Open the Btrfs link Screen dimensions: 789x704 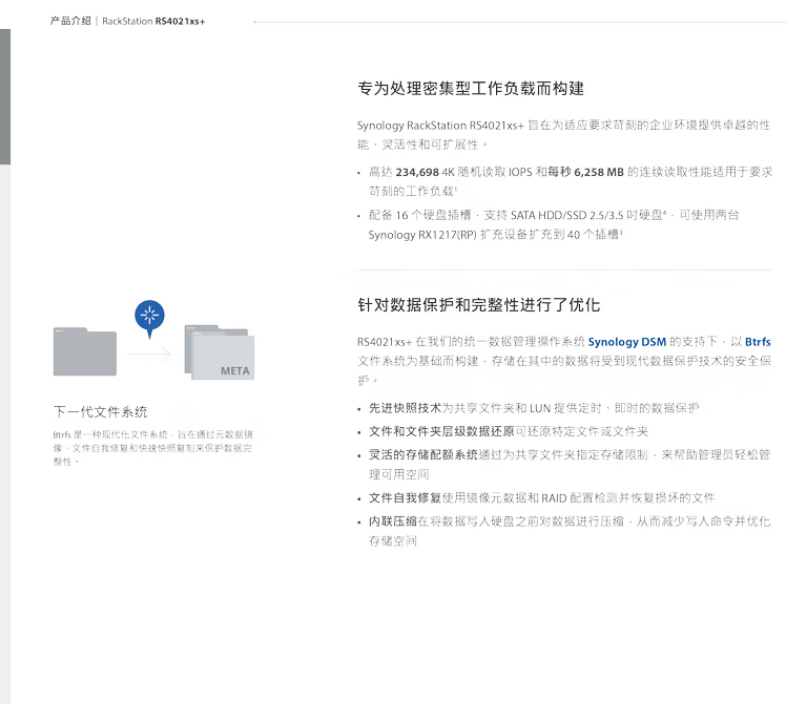click(x=758, y=342)
